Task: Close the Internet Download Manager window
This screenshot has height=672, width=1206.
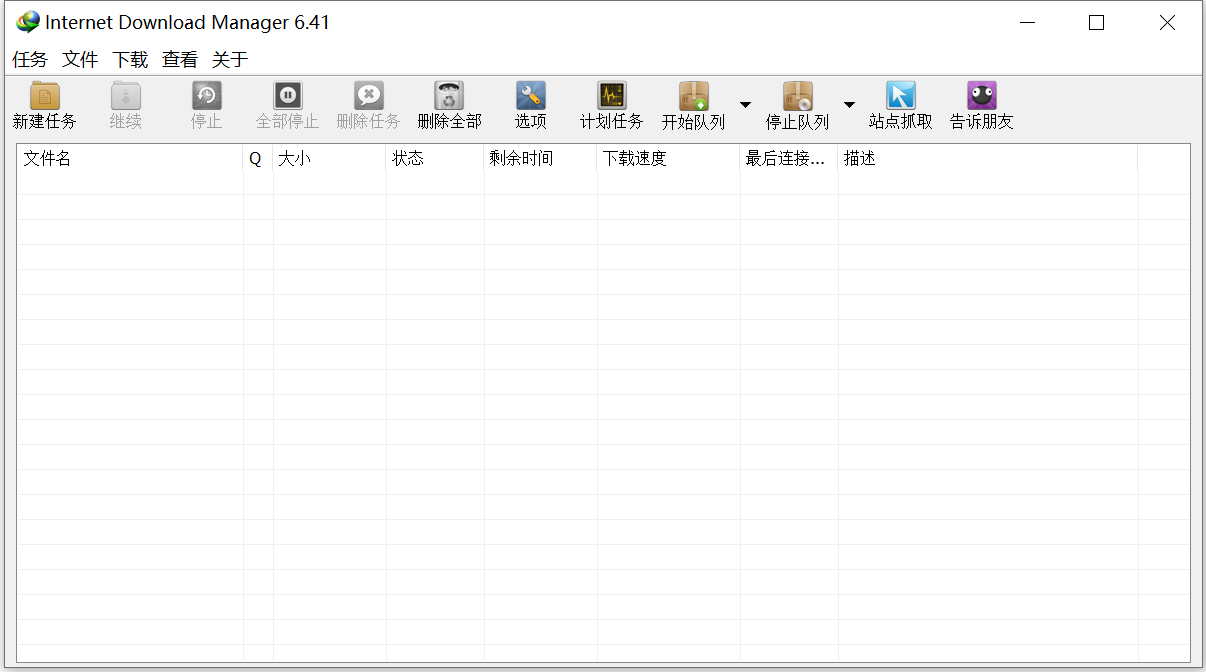Action: pos(1167,22)
